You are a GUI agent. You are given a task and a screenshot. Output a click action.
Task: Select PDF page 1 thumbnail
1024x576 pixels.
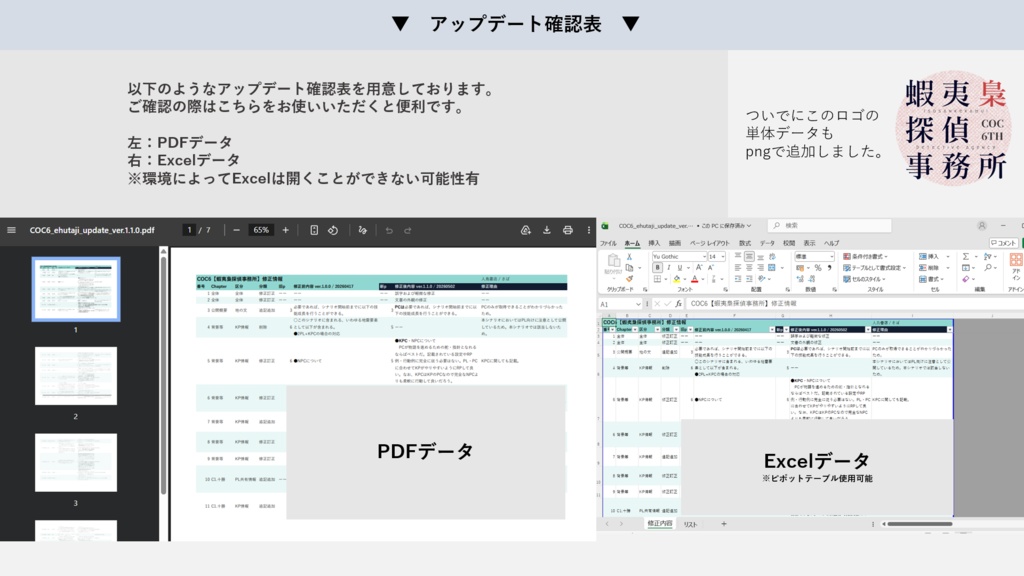[76, 289]
